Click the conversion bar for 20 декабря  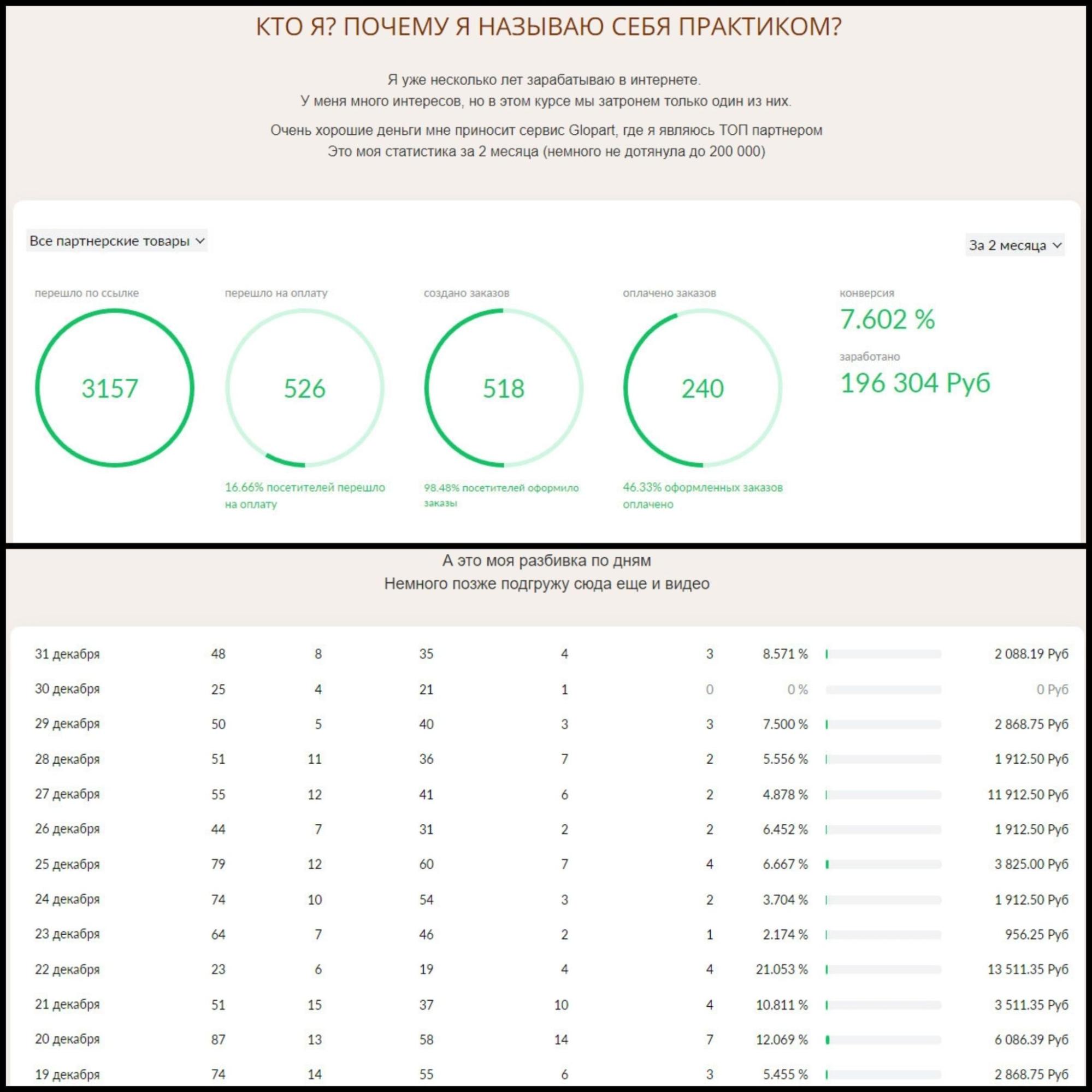(x=883, y=1040)
